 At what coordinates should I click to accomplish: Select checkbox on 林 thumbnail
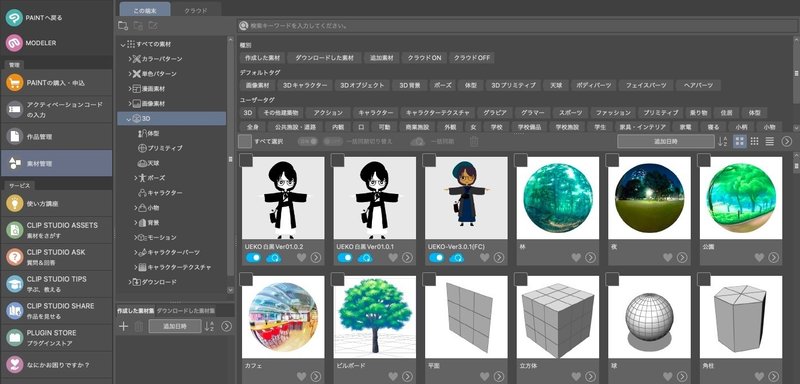pyautogui.click(x=520, y=161)
